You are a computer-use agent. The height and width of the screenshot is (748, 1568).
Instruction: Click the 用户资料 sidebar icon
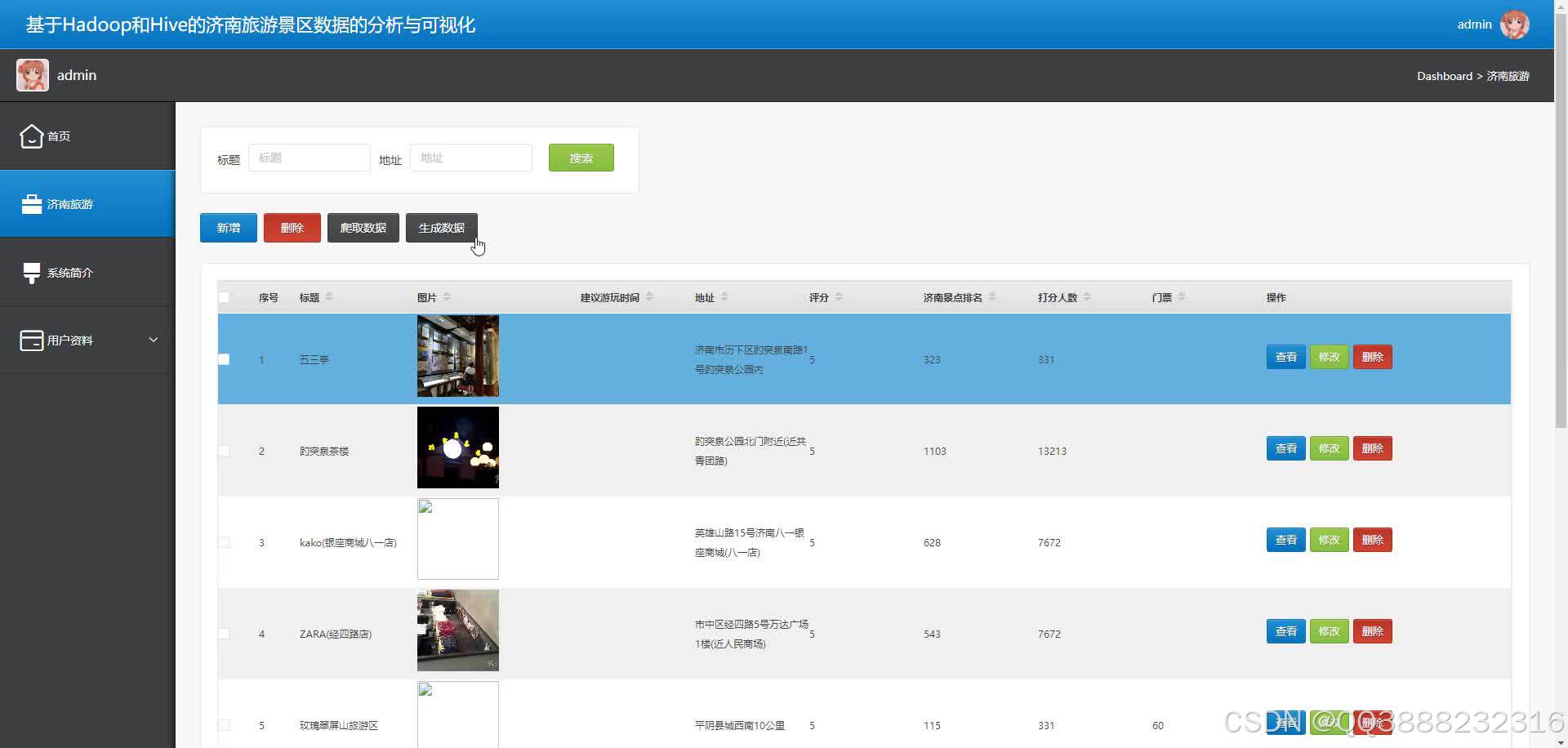(x=32, y=340)
